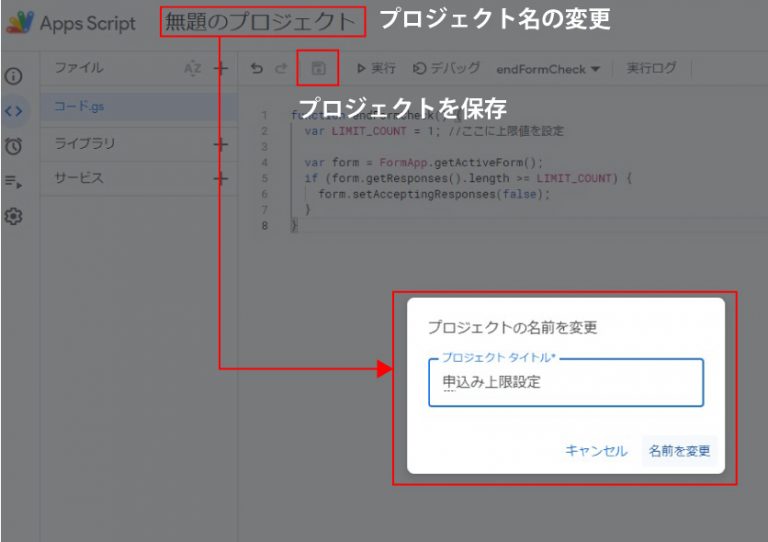Click the 実行 run button
The image size is (768, 542).
pyautogui.click(x=376, y=68)
